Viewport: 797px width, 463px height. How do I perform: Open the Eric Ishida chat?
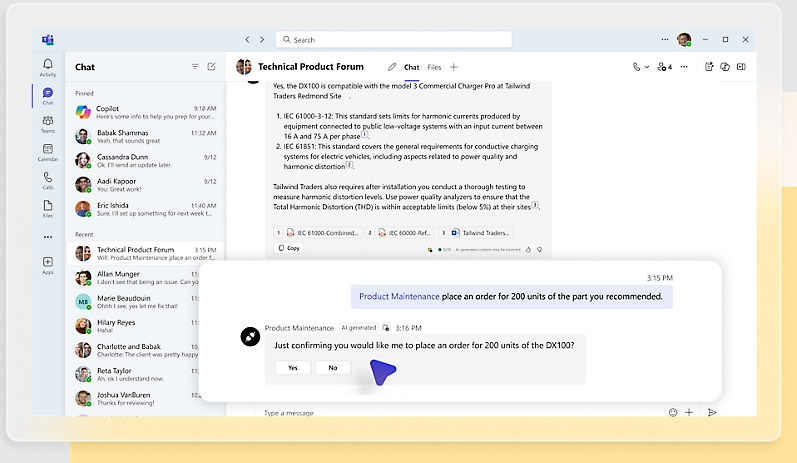pyautogui.click(x=145, y=209)
